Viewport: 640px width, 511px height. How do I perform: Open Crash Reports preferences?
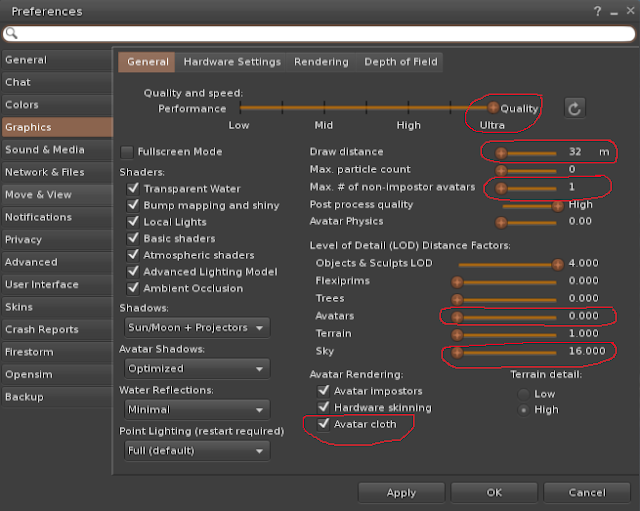click(57, 329)
